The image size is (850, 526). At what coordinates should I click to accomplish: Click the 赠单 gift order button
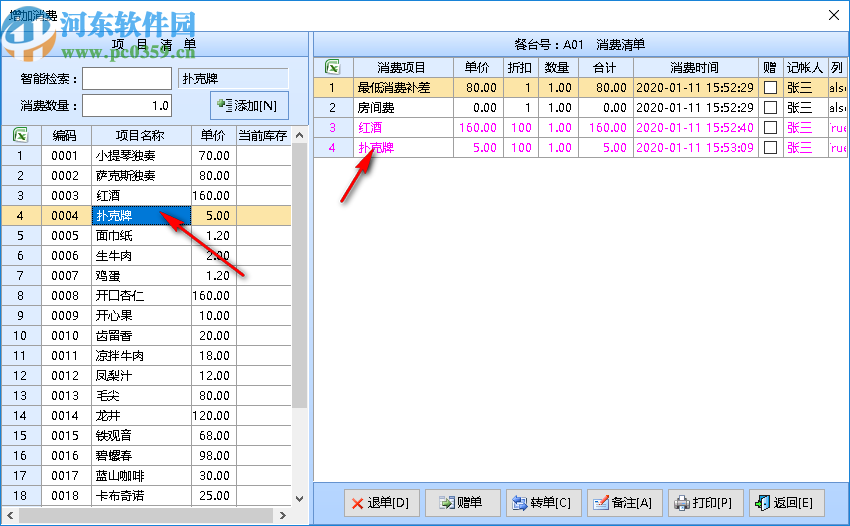[462, 503]
